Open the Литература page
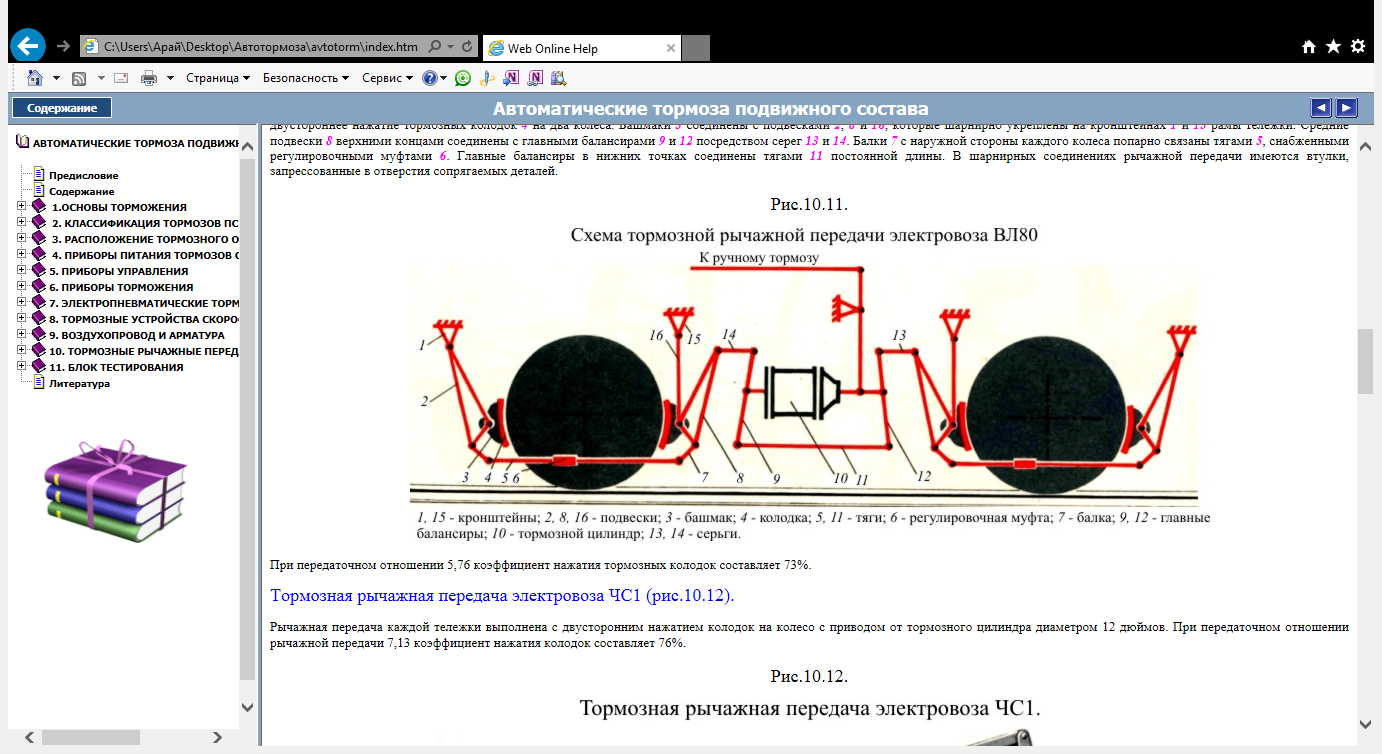 point(79,383)
